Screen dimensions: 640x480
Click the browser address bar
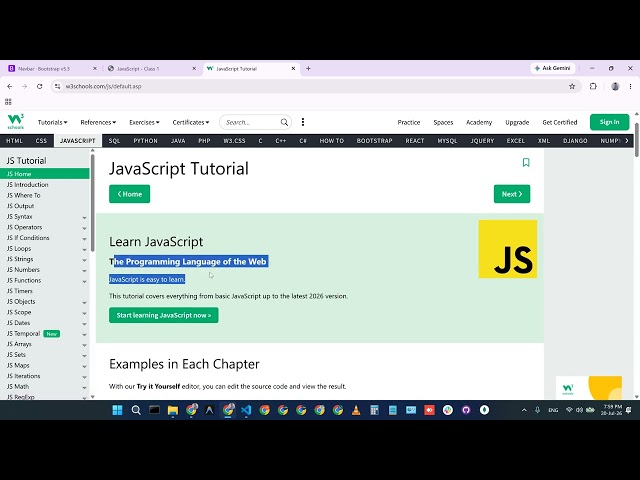pyautogui.click(x=314, y=86)
